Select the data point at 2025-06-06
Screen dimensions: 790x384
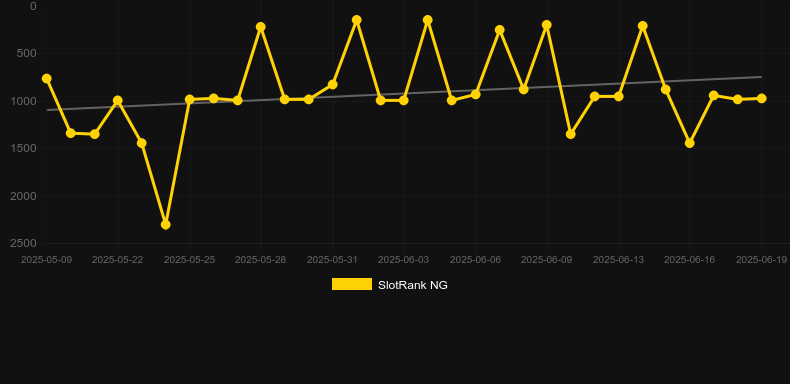[x=476, y=94]
